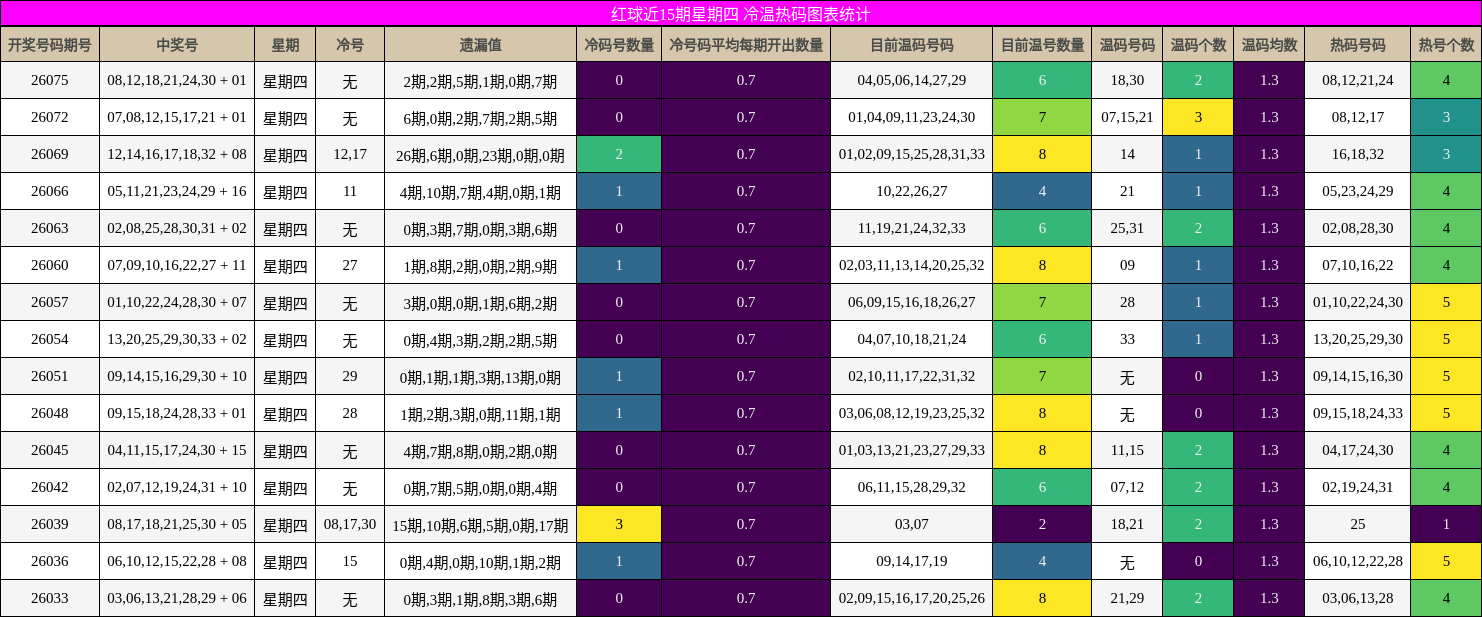Click green cold count cell in row 26069
Viewport: 1482px width, 617px height.
[619, 154]
